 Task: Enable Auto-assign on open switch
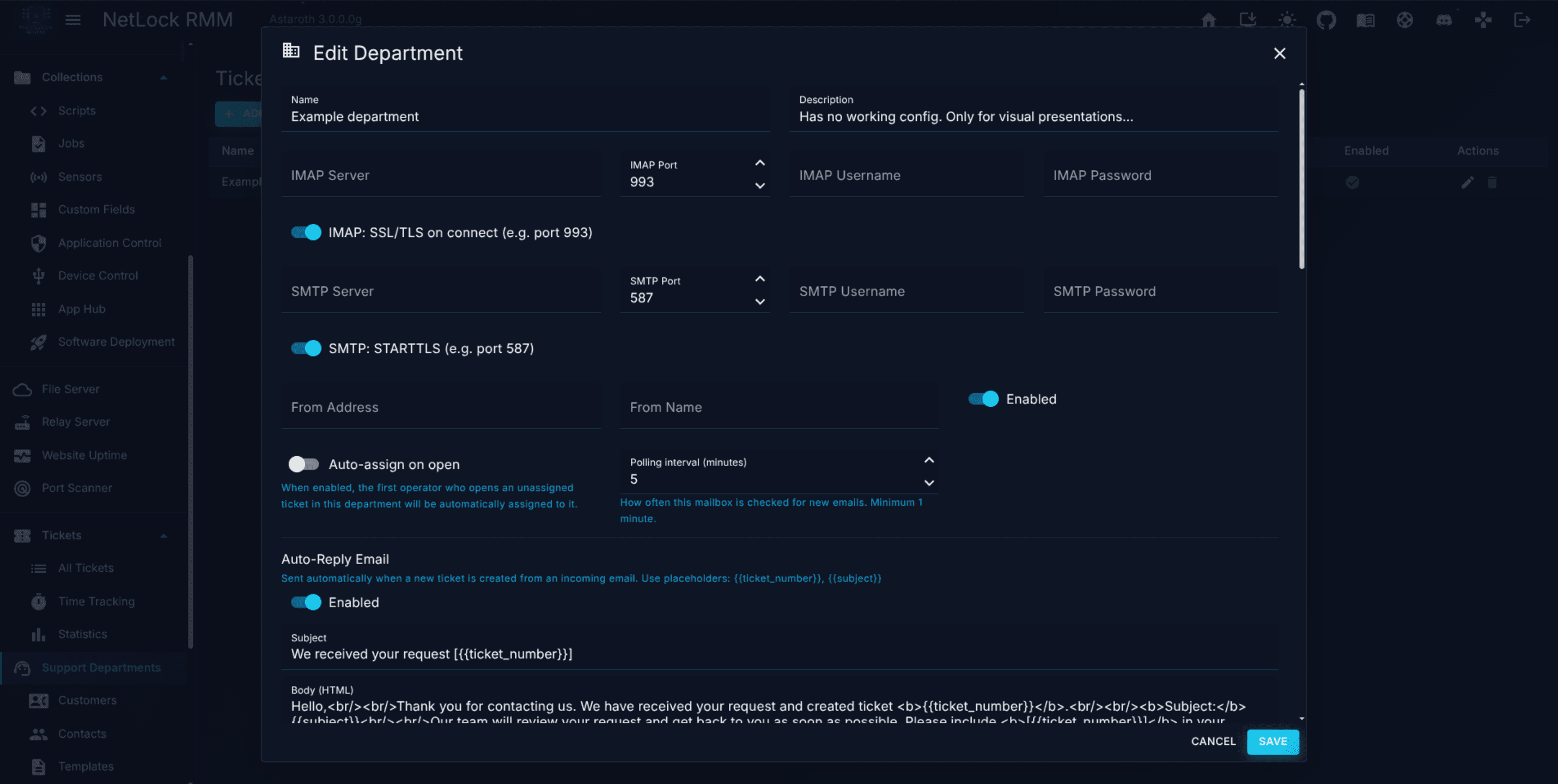point(303,464)
